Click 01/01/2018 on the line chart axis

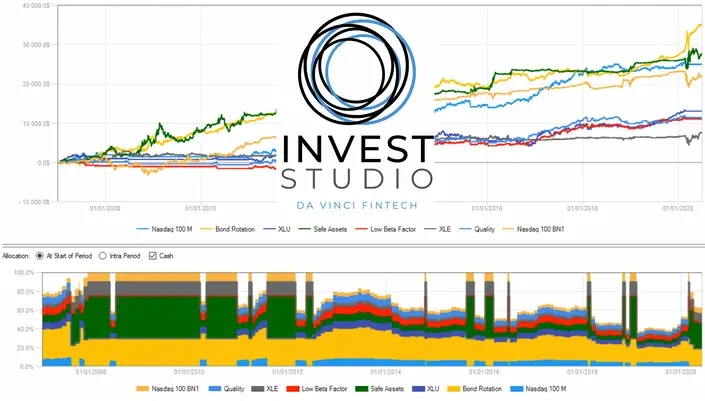[x=582, y=209]
